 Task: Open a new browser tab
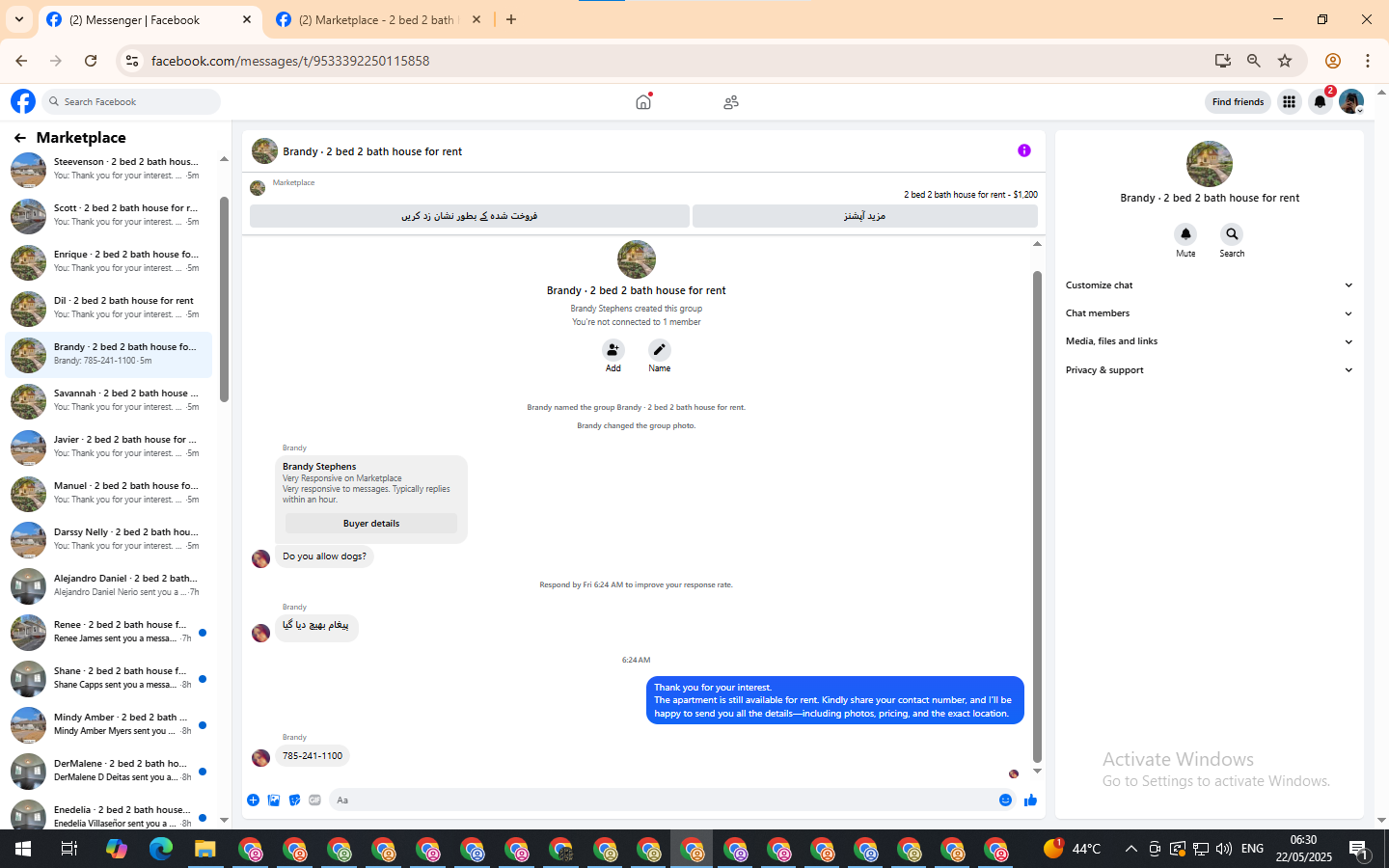tap(511, 19)
